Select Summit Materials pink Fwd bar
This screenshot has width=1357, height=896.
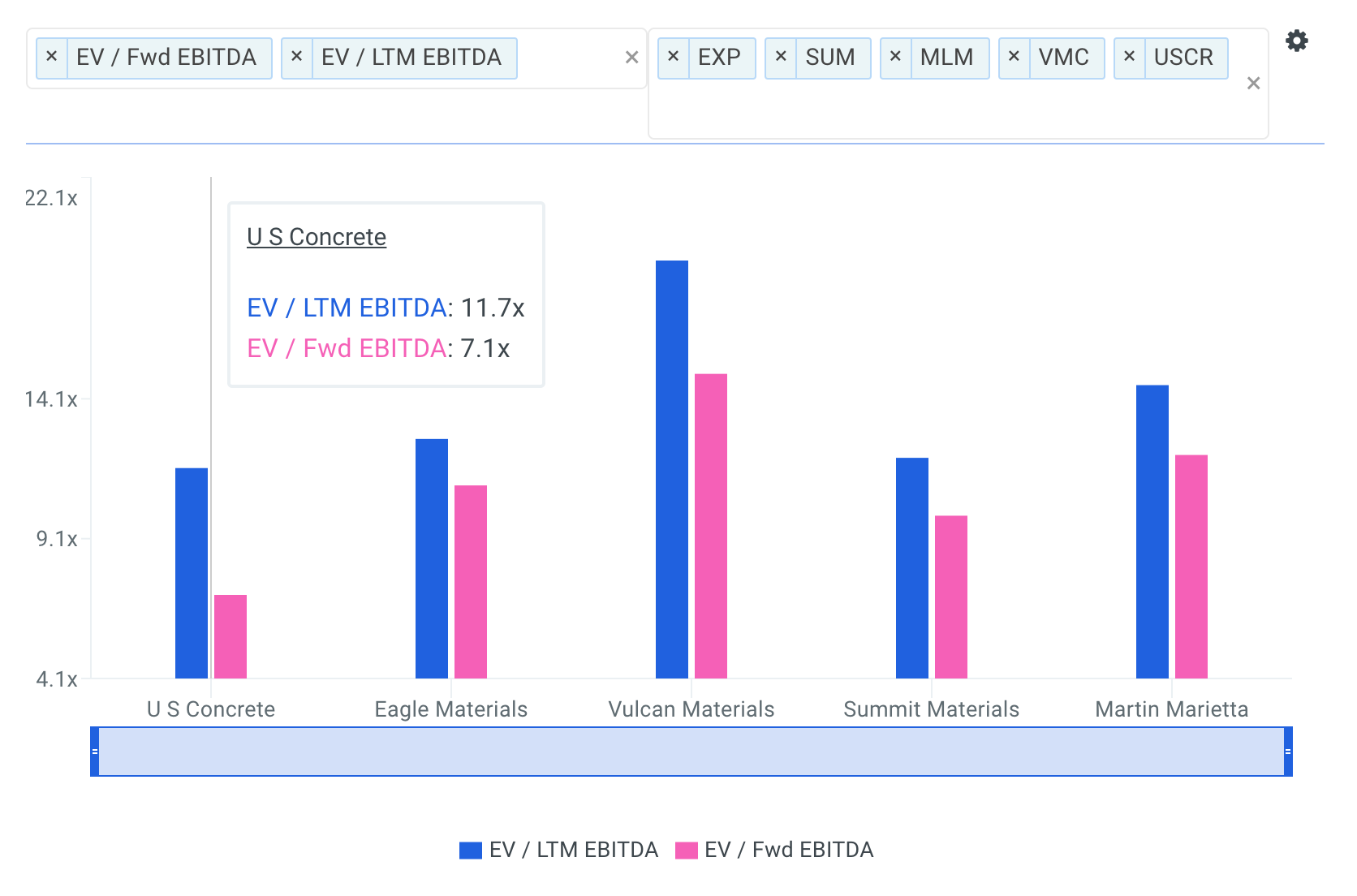pyautogui.click(x=951, y=597)
